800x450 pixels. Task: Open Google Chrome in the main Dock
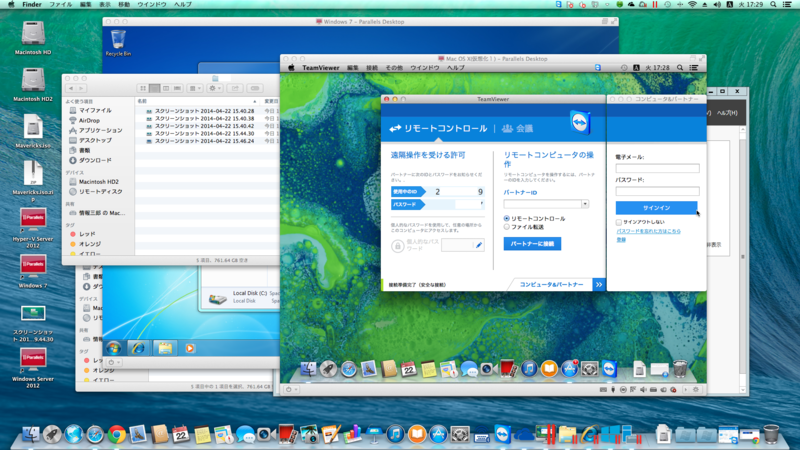(x=116, y=435)
